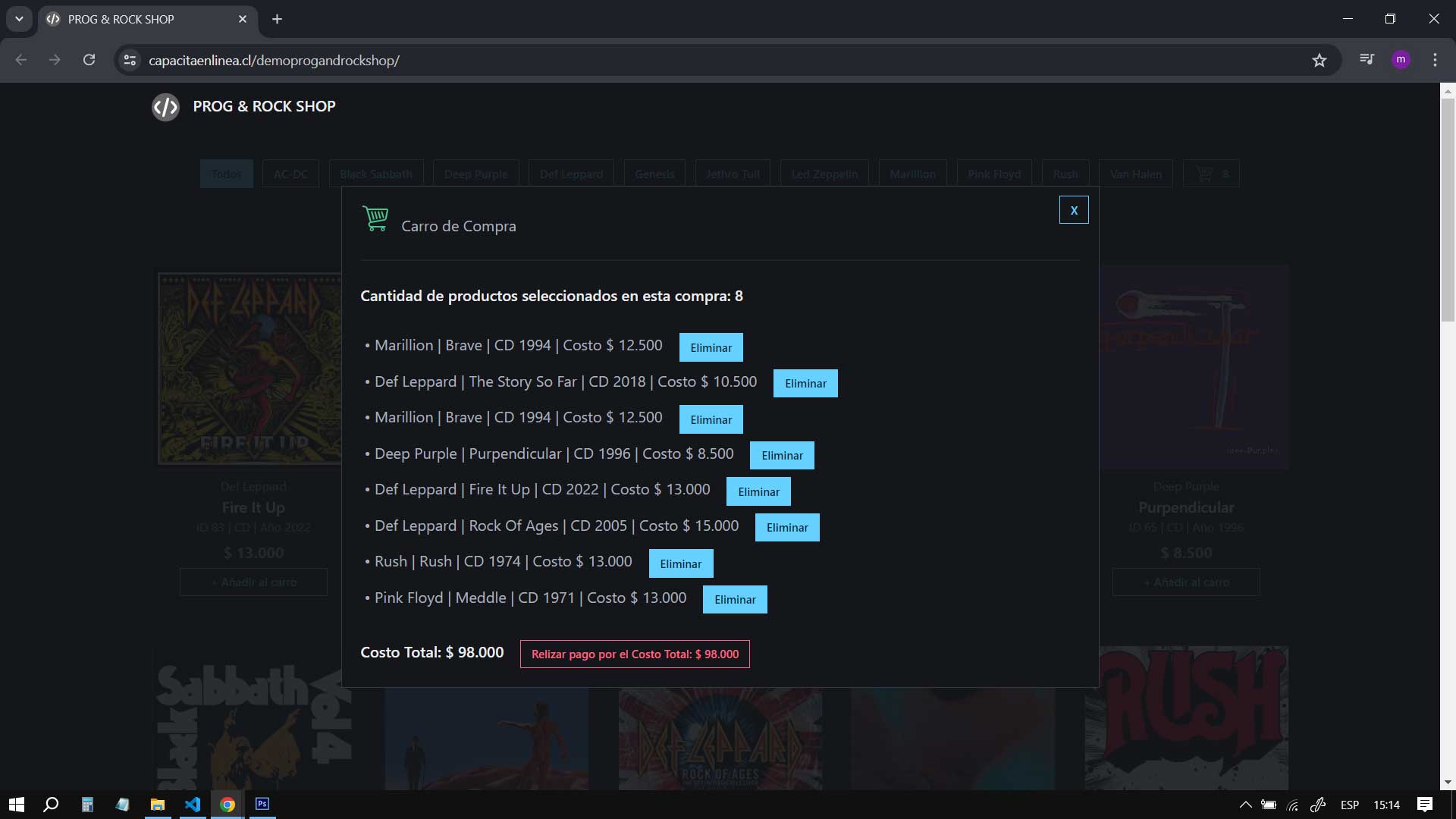
Task: Go forward in browser history
Action: click(x=55, y=60)
